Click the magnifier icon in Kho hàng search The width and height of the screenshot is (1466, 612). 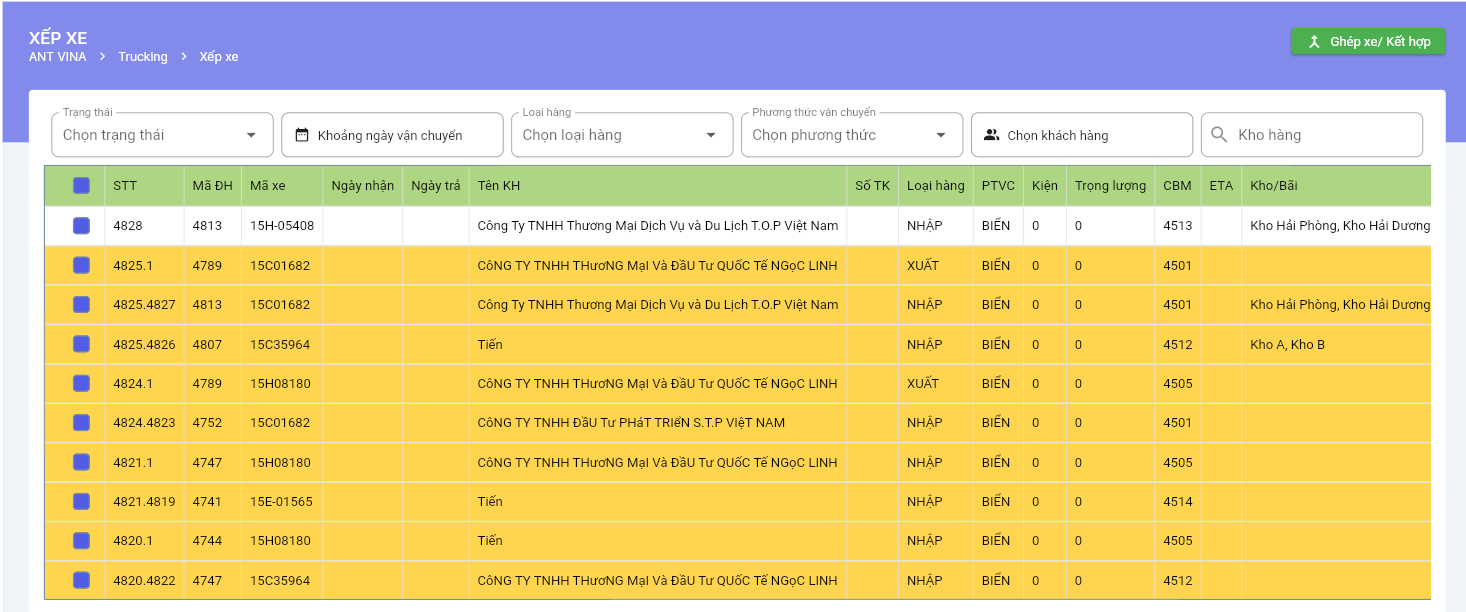(1219, 135)
